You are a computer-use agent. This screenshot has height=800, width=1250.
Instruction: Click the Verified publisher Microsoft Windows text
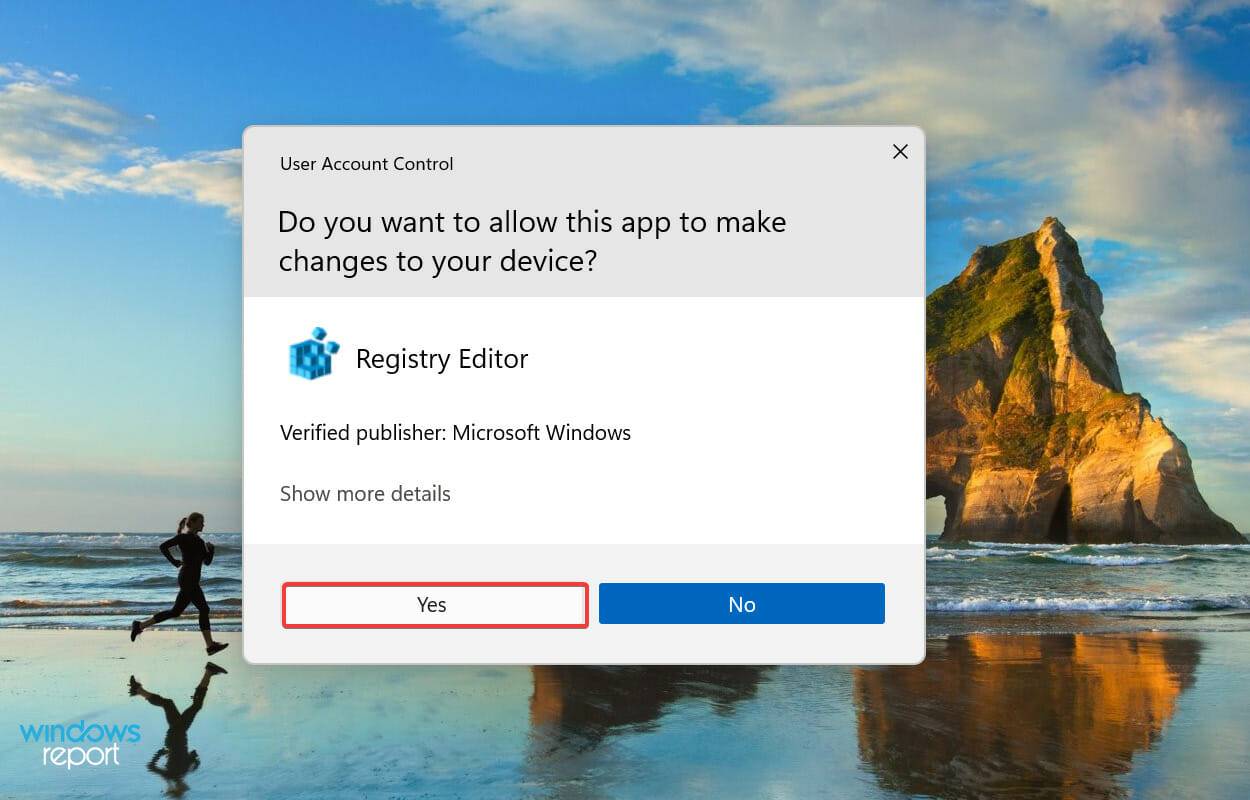(x=455, y=432)
